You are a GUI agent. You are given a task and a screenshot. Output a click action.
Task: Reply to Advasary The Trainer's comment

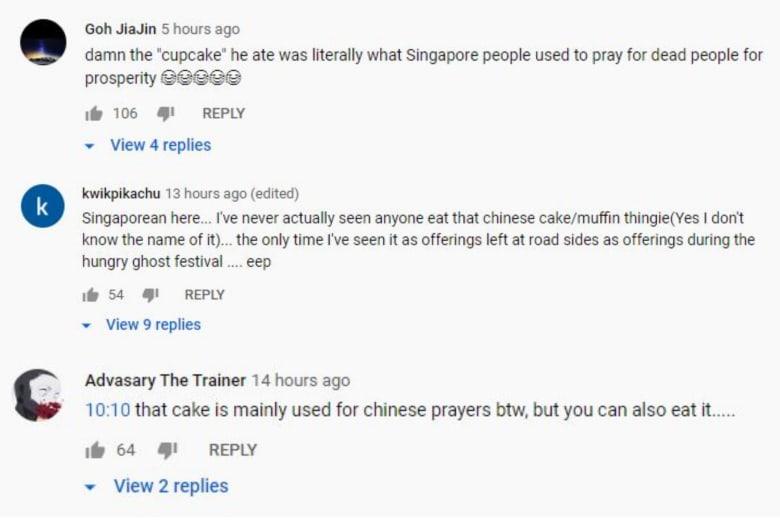coord(233,450)
